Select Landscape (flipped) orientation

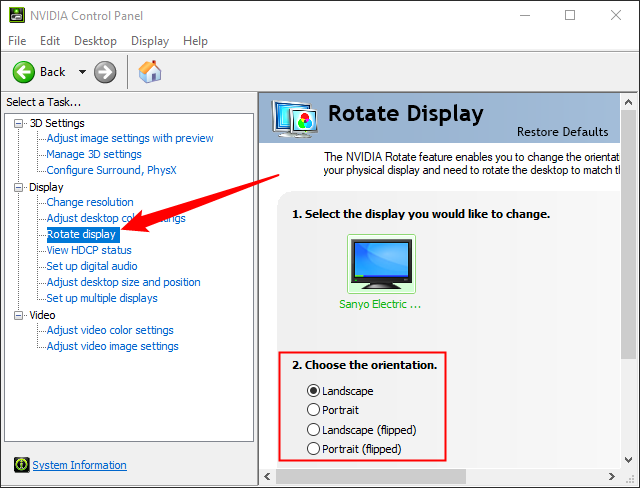314,430
